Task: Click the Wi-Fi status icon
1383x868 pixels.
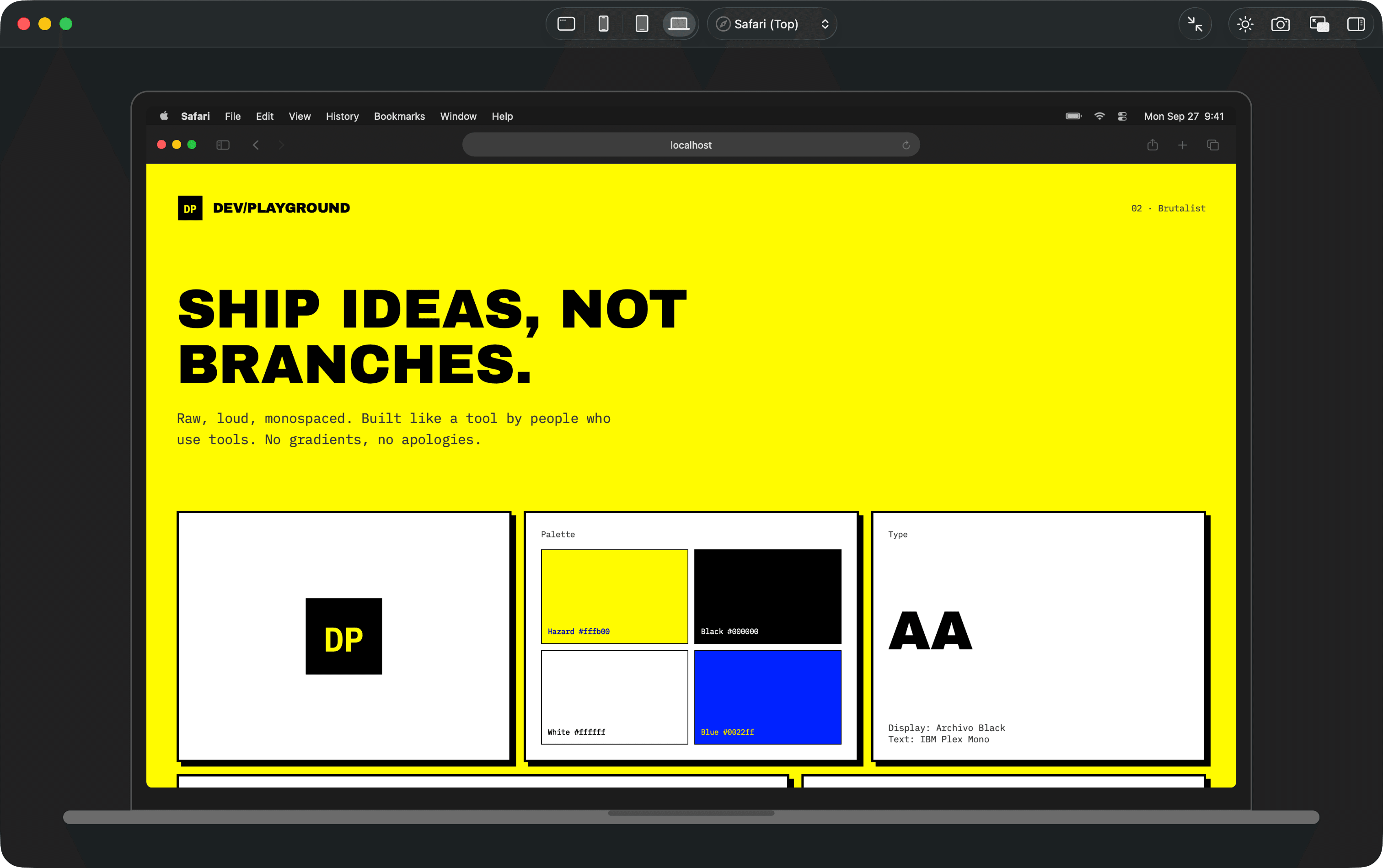Action: point(1099,116)
